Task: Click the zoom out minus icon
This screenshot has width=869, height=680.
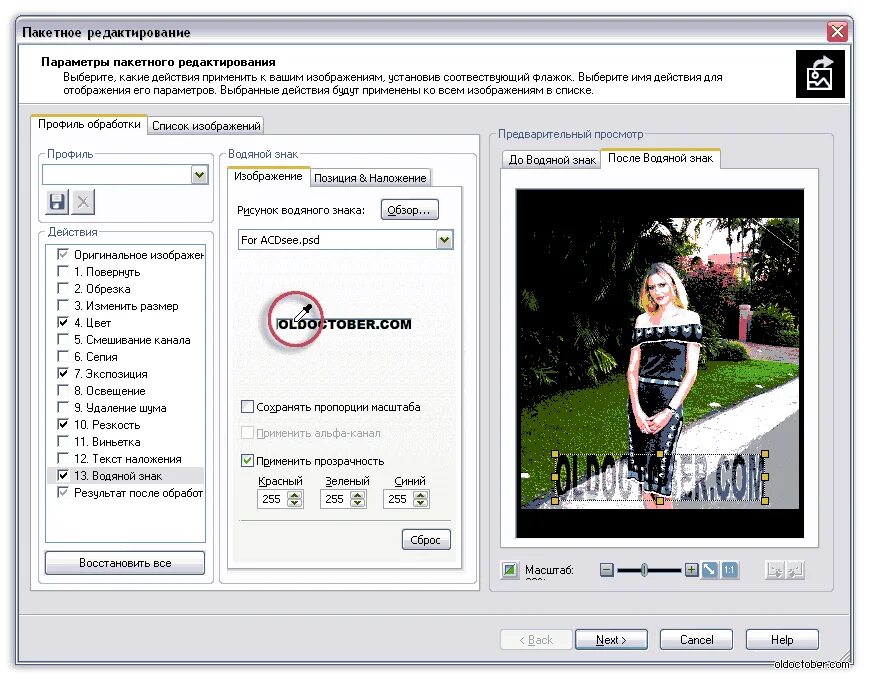Action: (607, 570)
